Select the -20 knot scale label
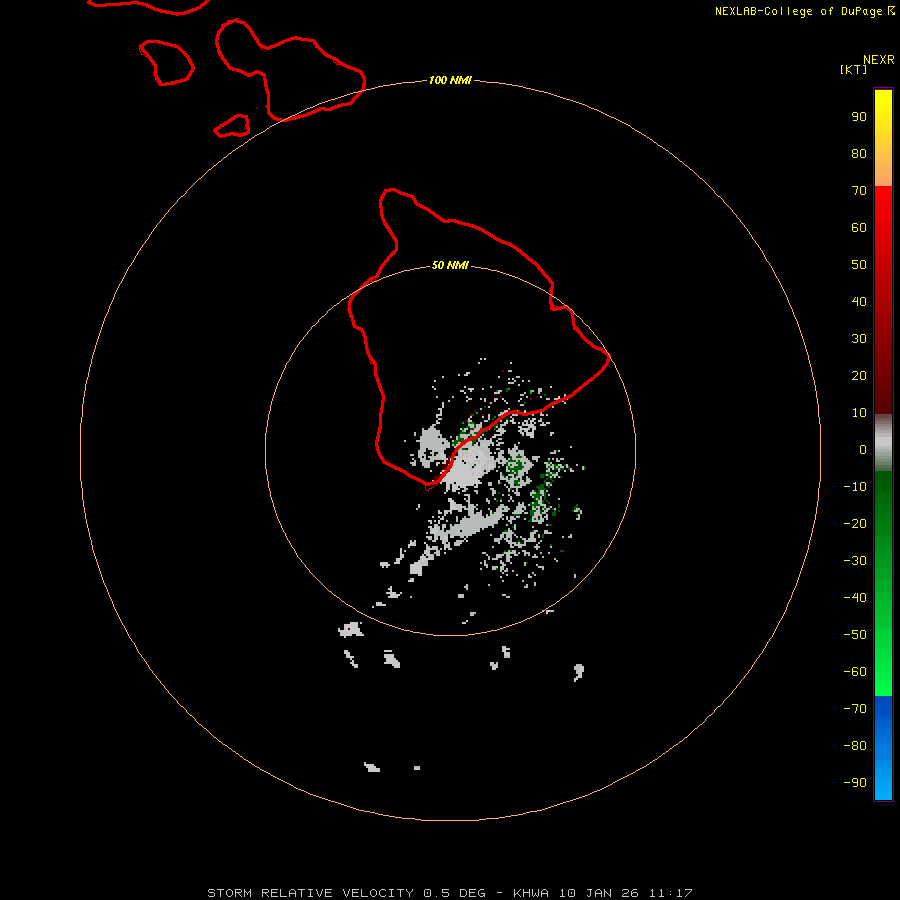The width and height of the screenshot is (900, 900). click(855, 523)
